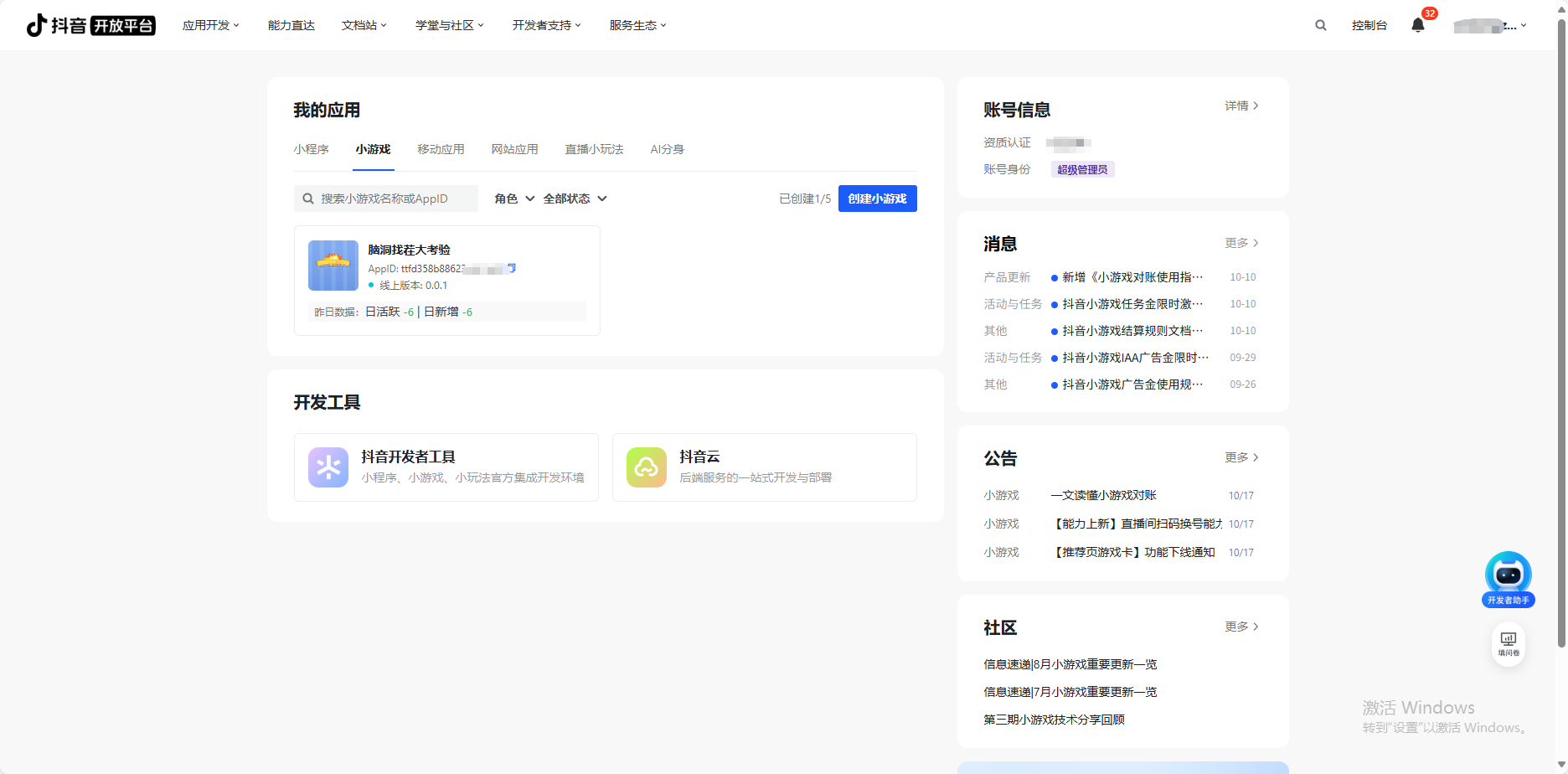Click the 创建小游戏 button
Viewport: 1568px width, 774px height.
pos(877,199)
